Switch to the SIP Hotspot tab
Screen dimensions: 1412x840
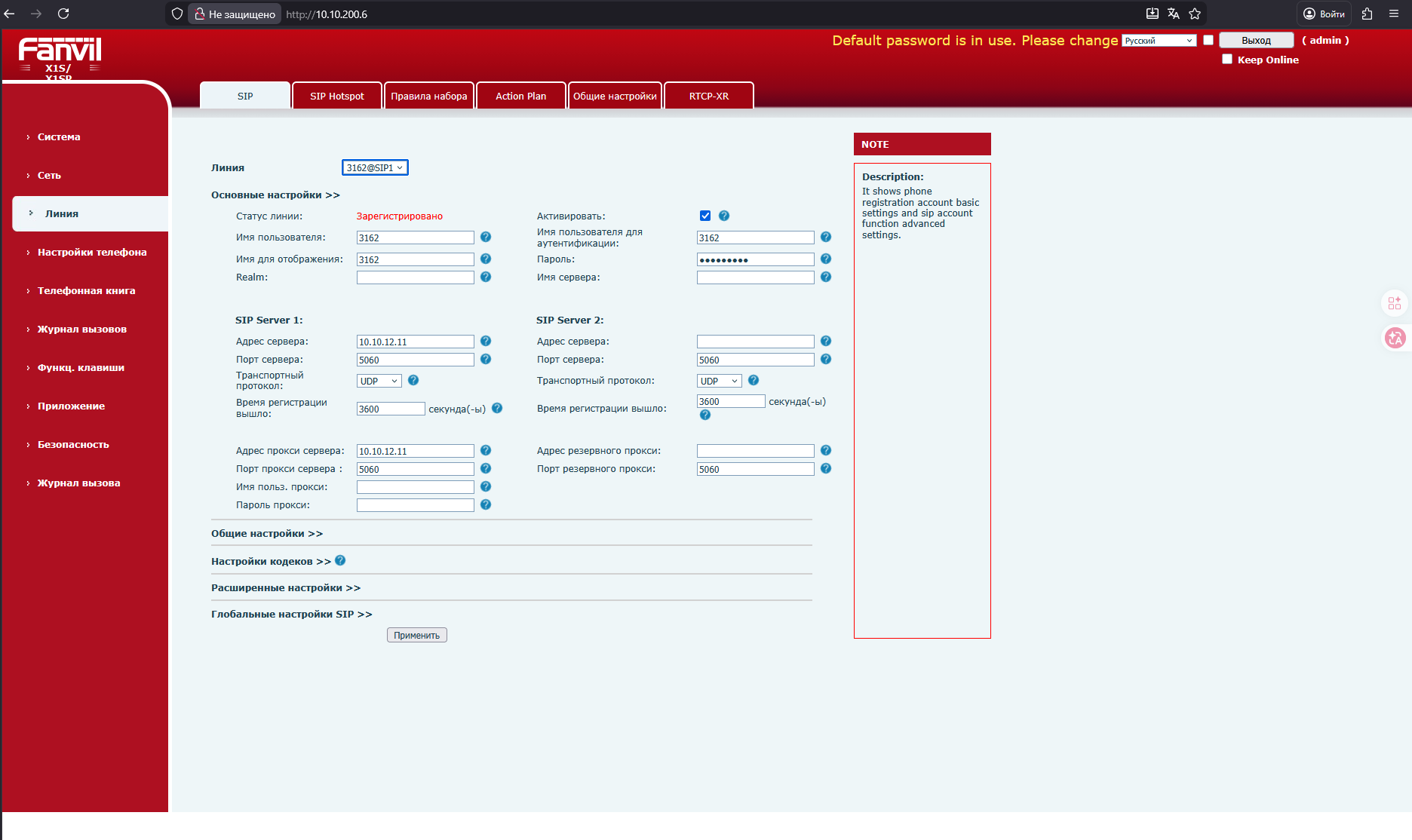coord(336,96)
